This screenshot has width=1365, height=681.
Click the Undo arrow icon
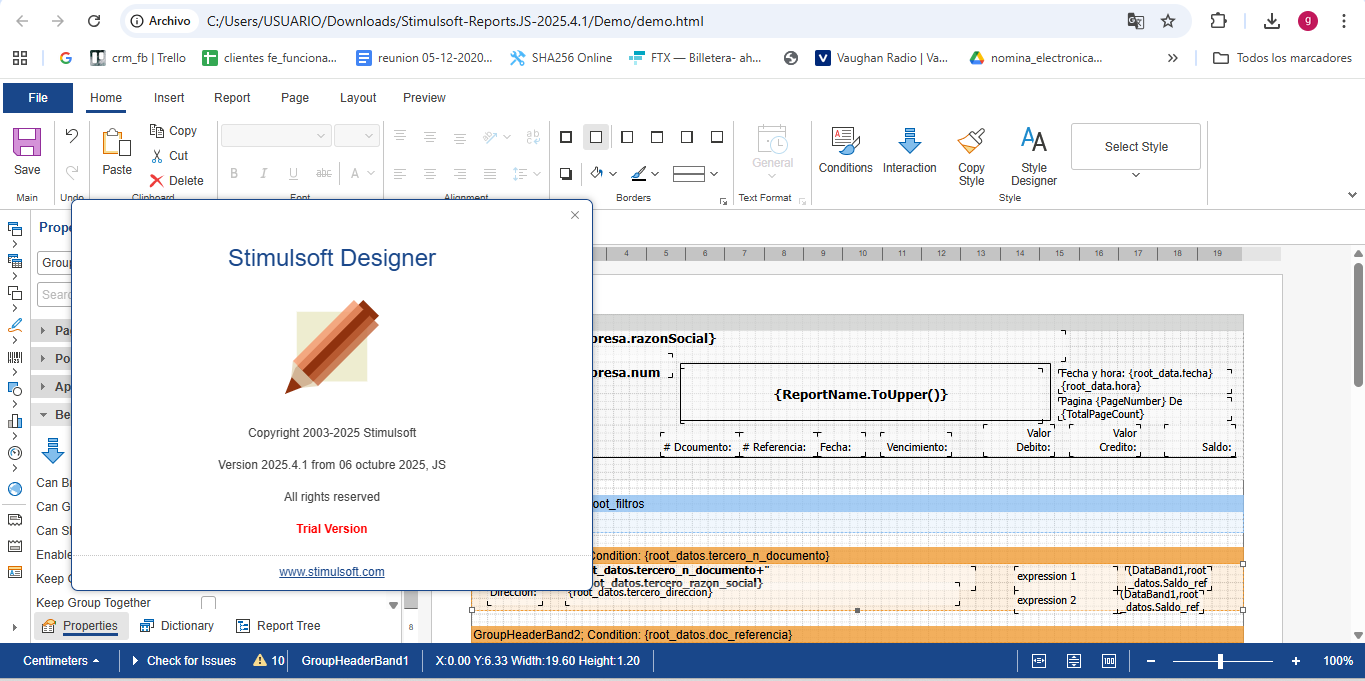[x=72, y=135]
